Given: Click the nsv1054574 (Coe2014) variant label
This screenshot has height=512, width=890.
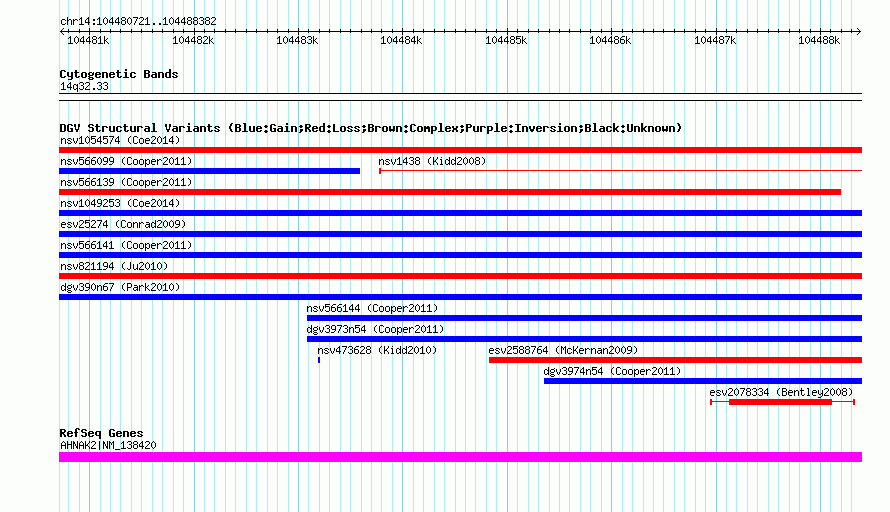Looking at the screenshot, I should 120,140.
